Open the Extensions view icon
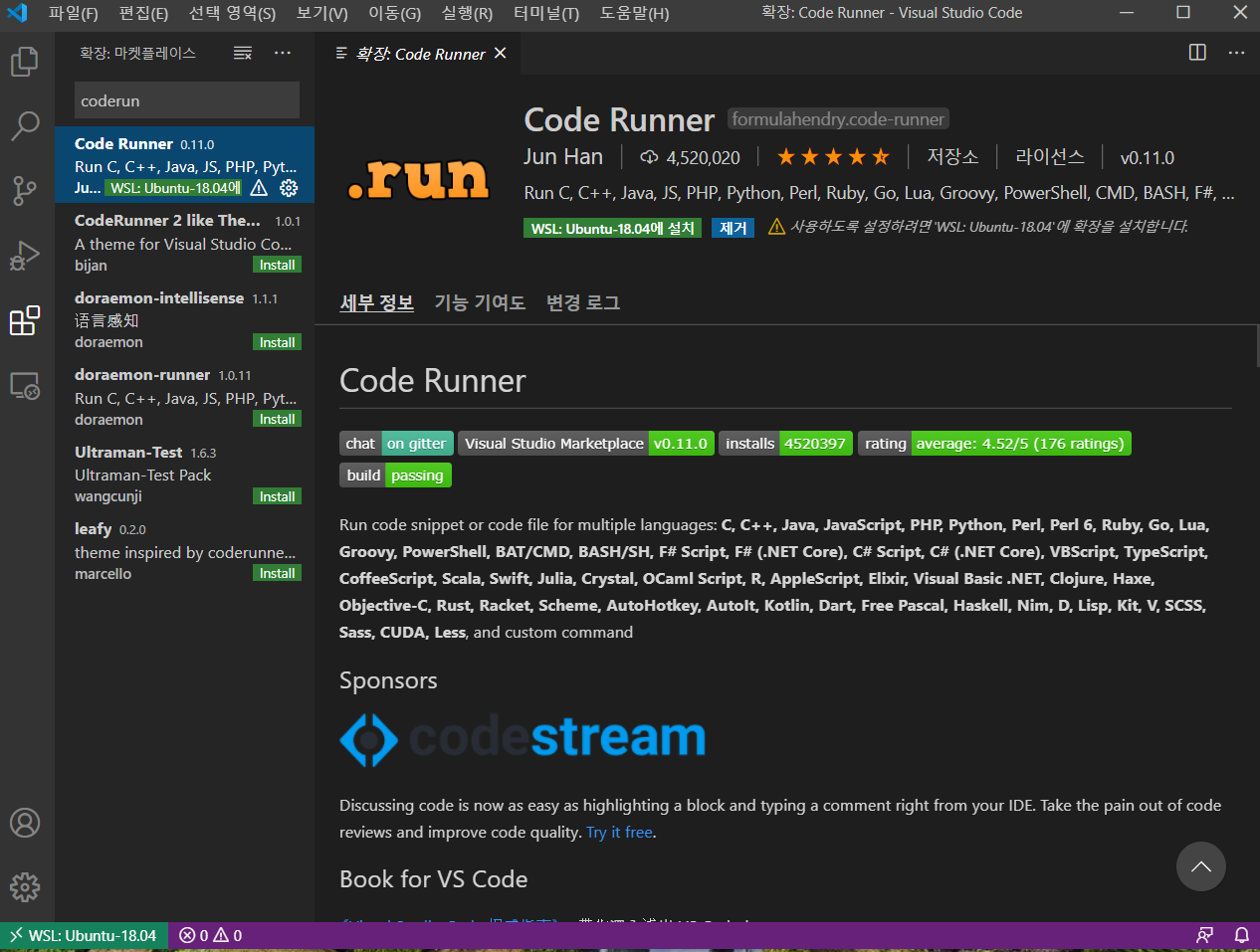The image size is (1260, 952). click(25, 320)
